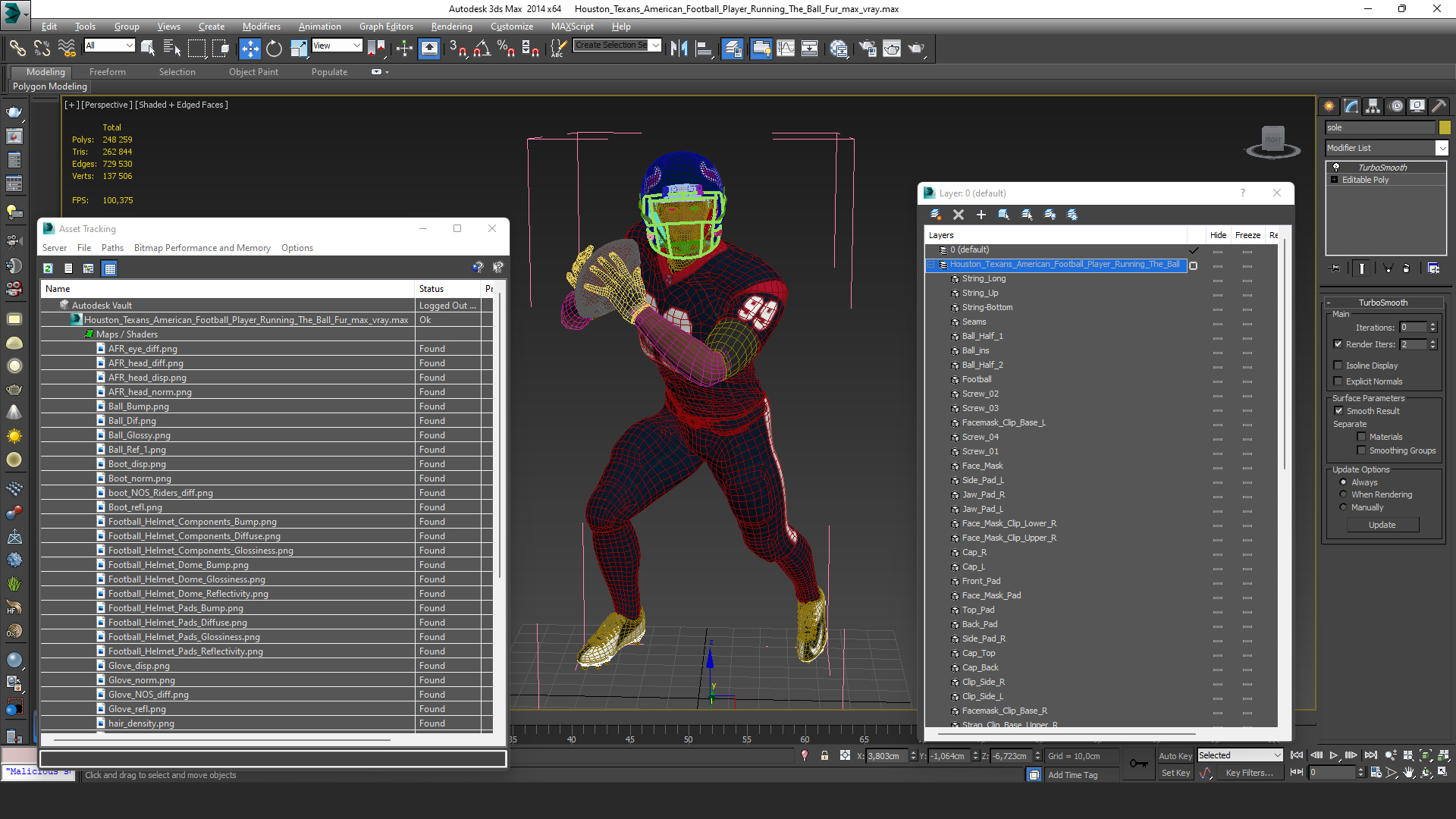
Task: Open the Utilities command panel tab
Action: 1439,106
